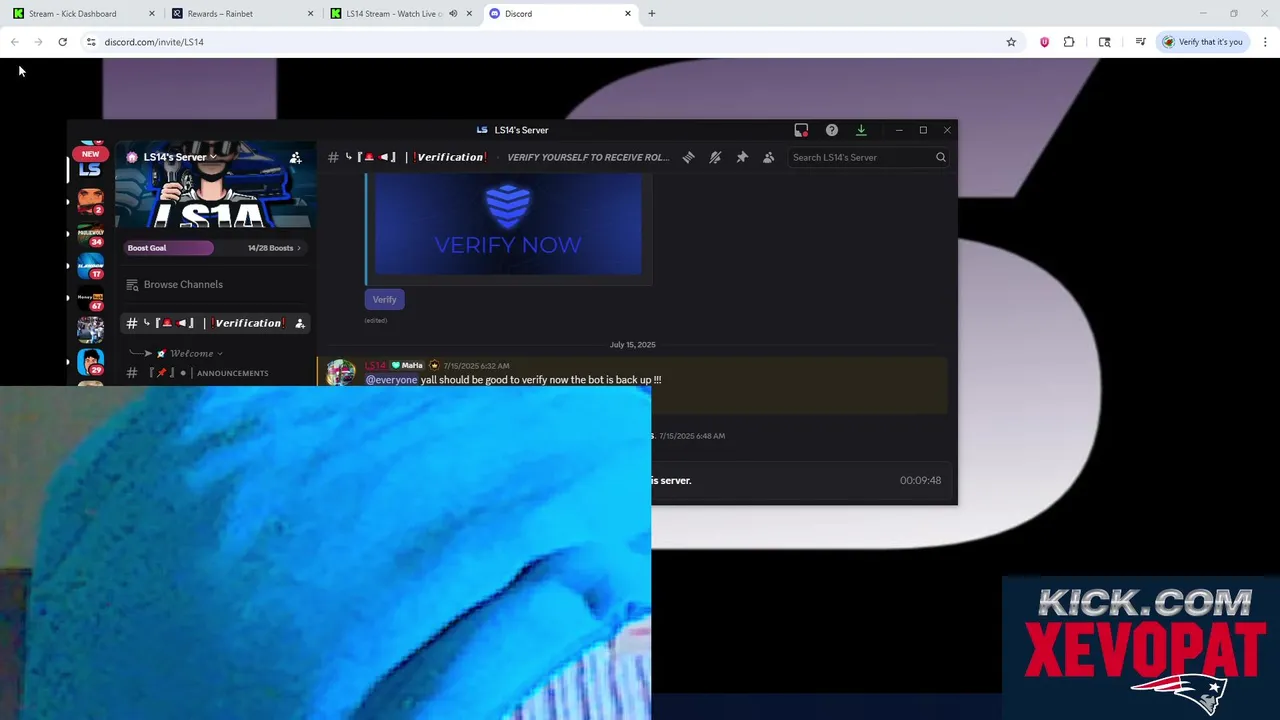Open the Extensions puzzle icon

coord(1069,42)
